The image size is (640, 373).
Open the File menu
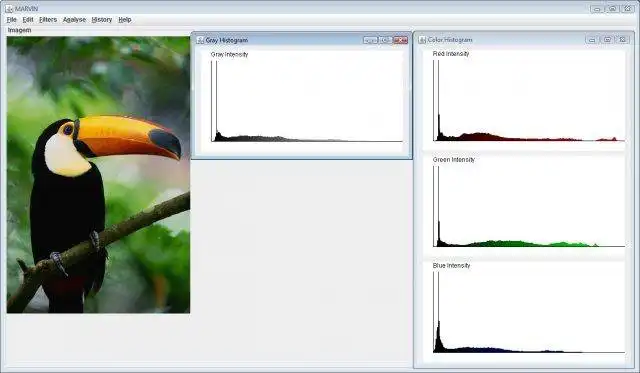point(11,20)
